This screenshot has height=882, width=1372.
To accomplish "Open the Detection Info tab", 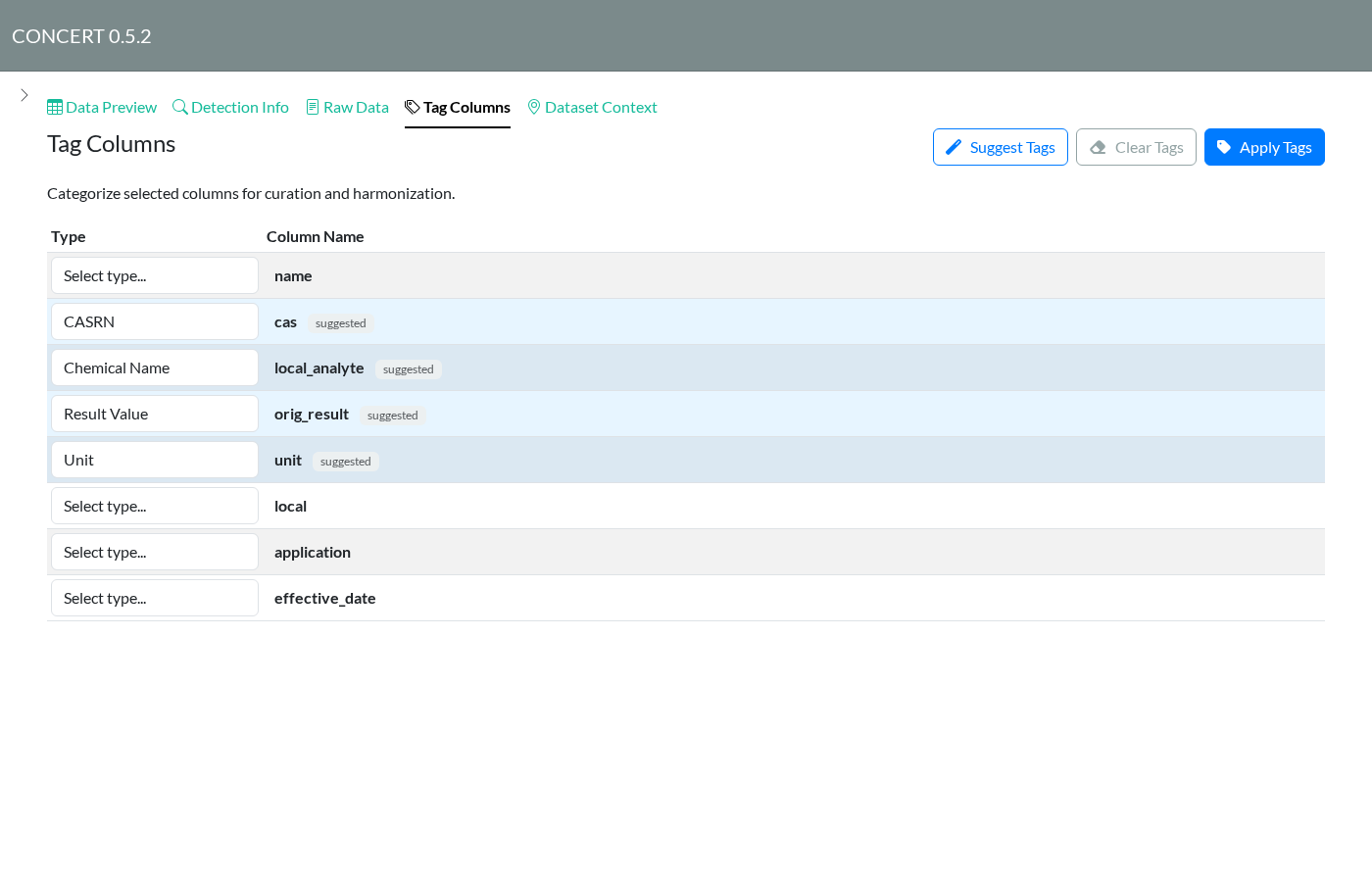I will [x=230, y=107].
